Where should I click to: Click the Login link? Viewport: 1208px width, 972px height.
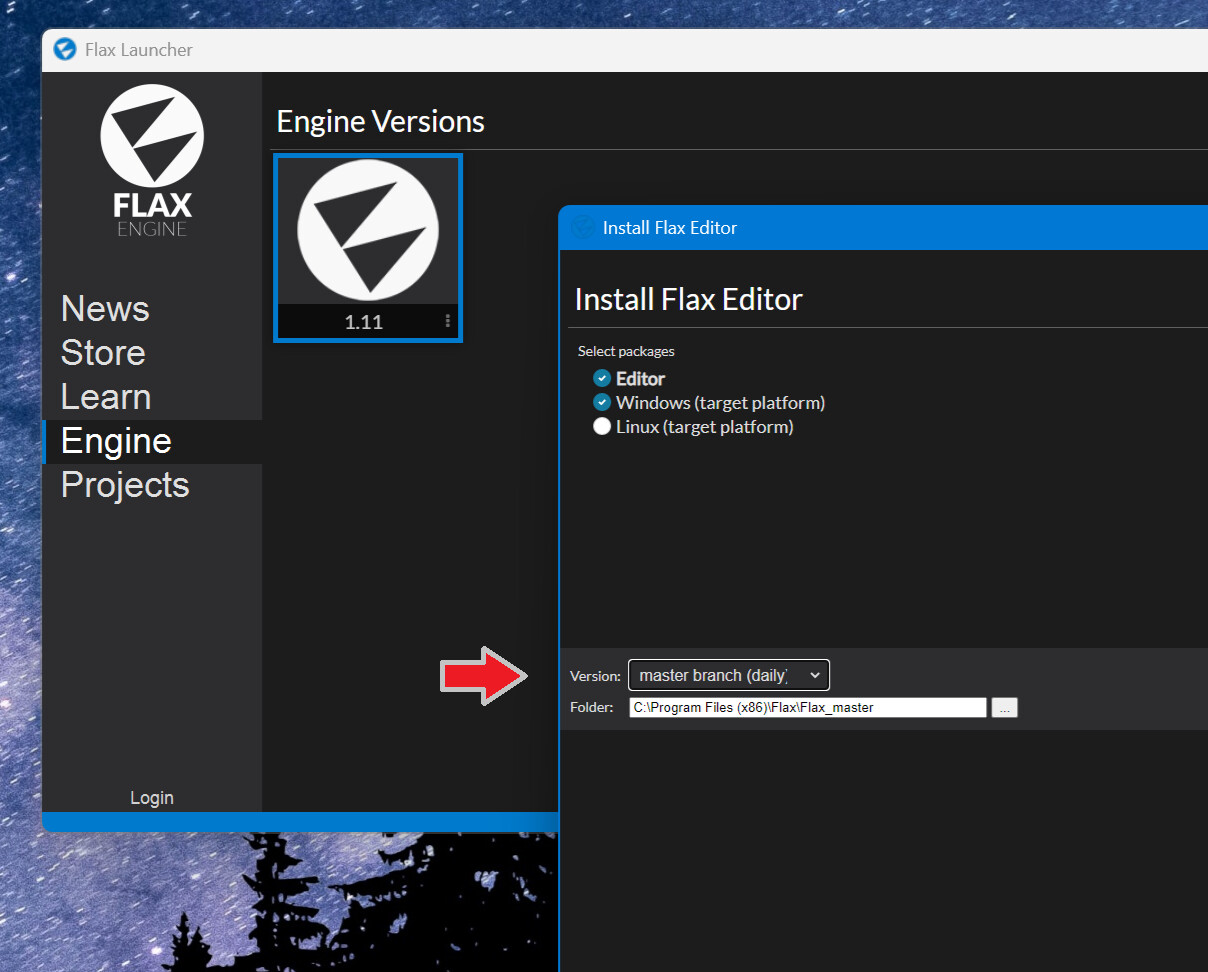pyautogui.click(x=152, y=798)
